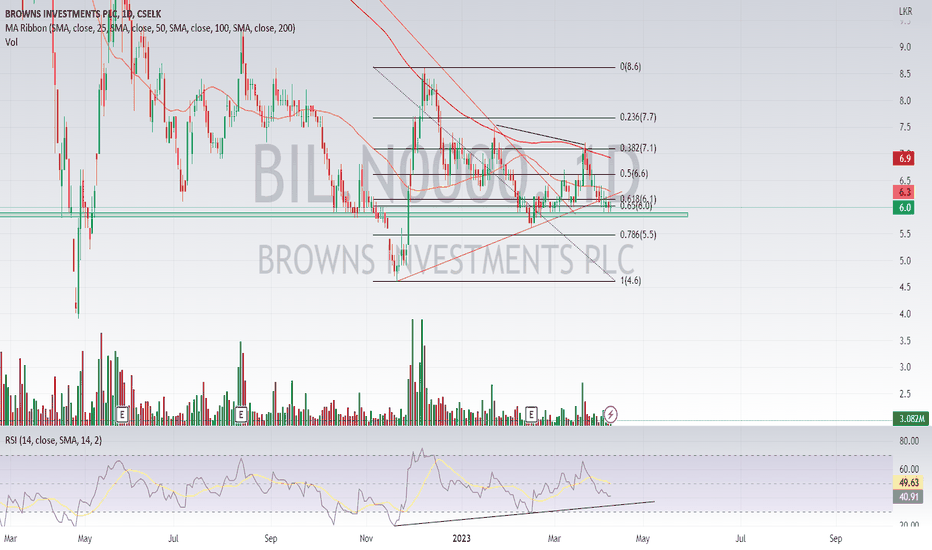
Task: Click the 40.91 RSI value label
Action: click(x=909, y=497)
